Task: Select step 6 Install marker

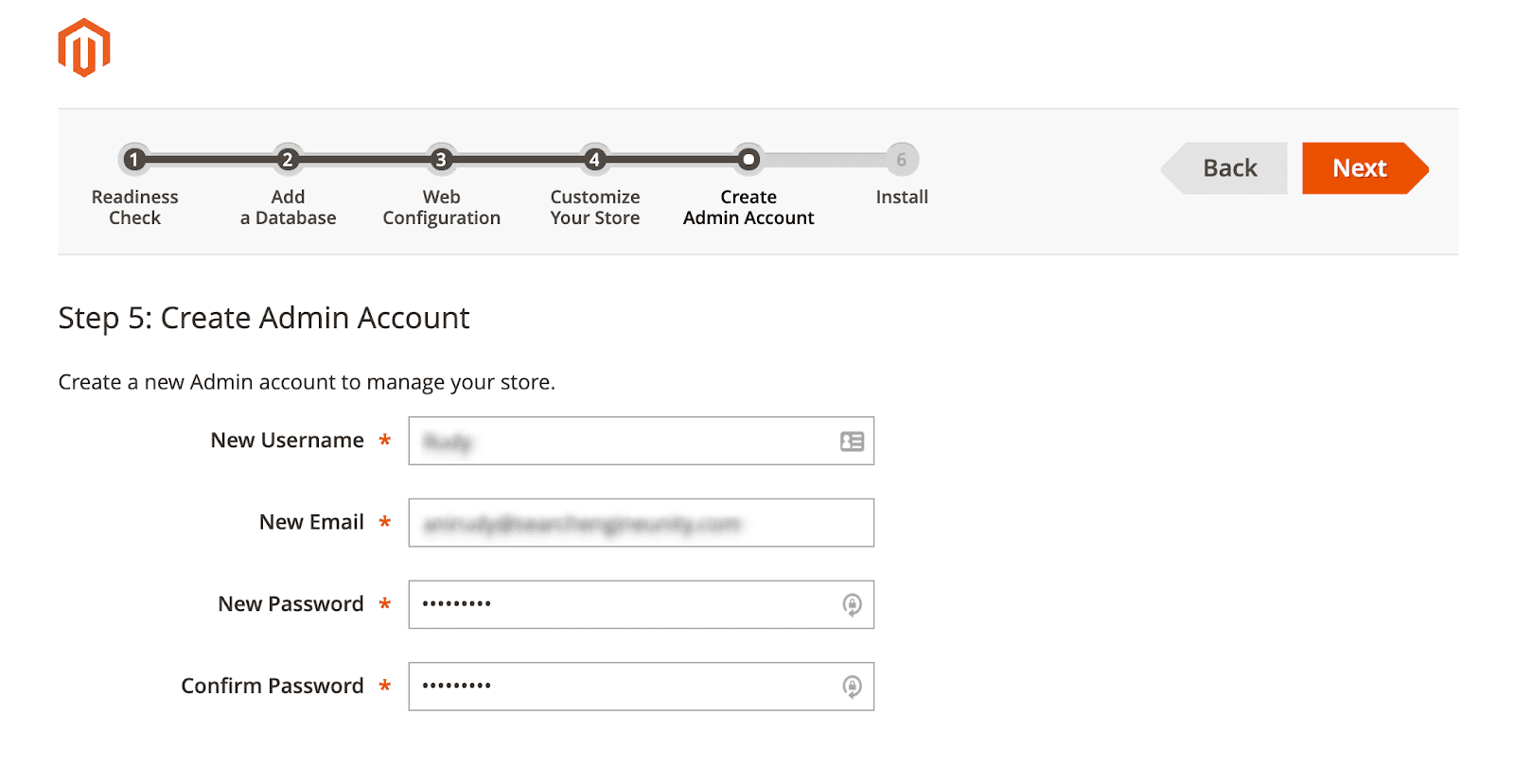Action: pyautogui.click(x=902, y=160)
